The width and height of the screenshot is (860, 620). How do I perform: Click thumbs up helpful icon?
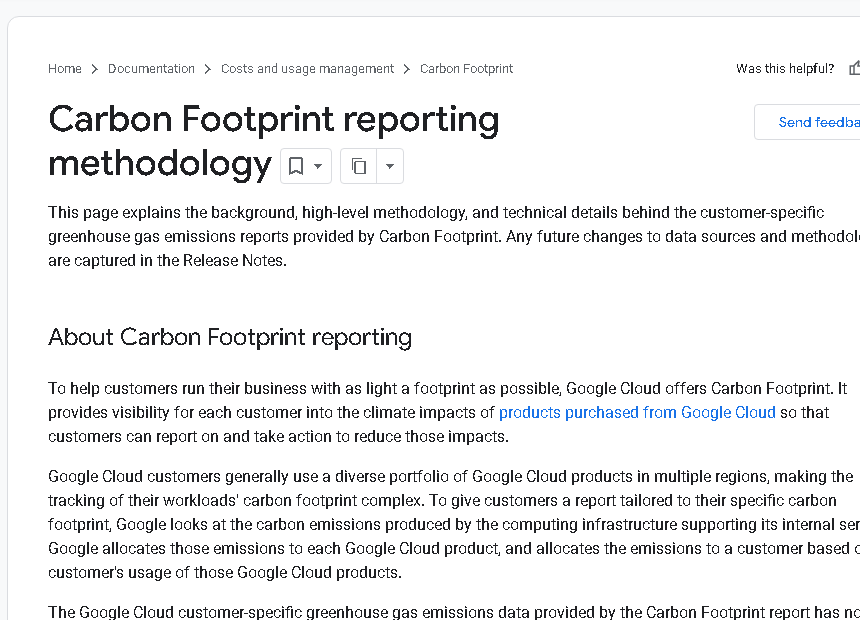[855, 68]
